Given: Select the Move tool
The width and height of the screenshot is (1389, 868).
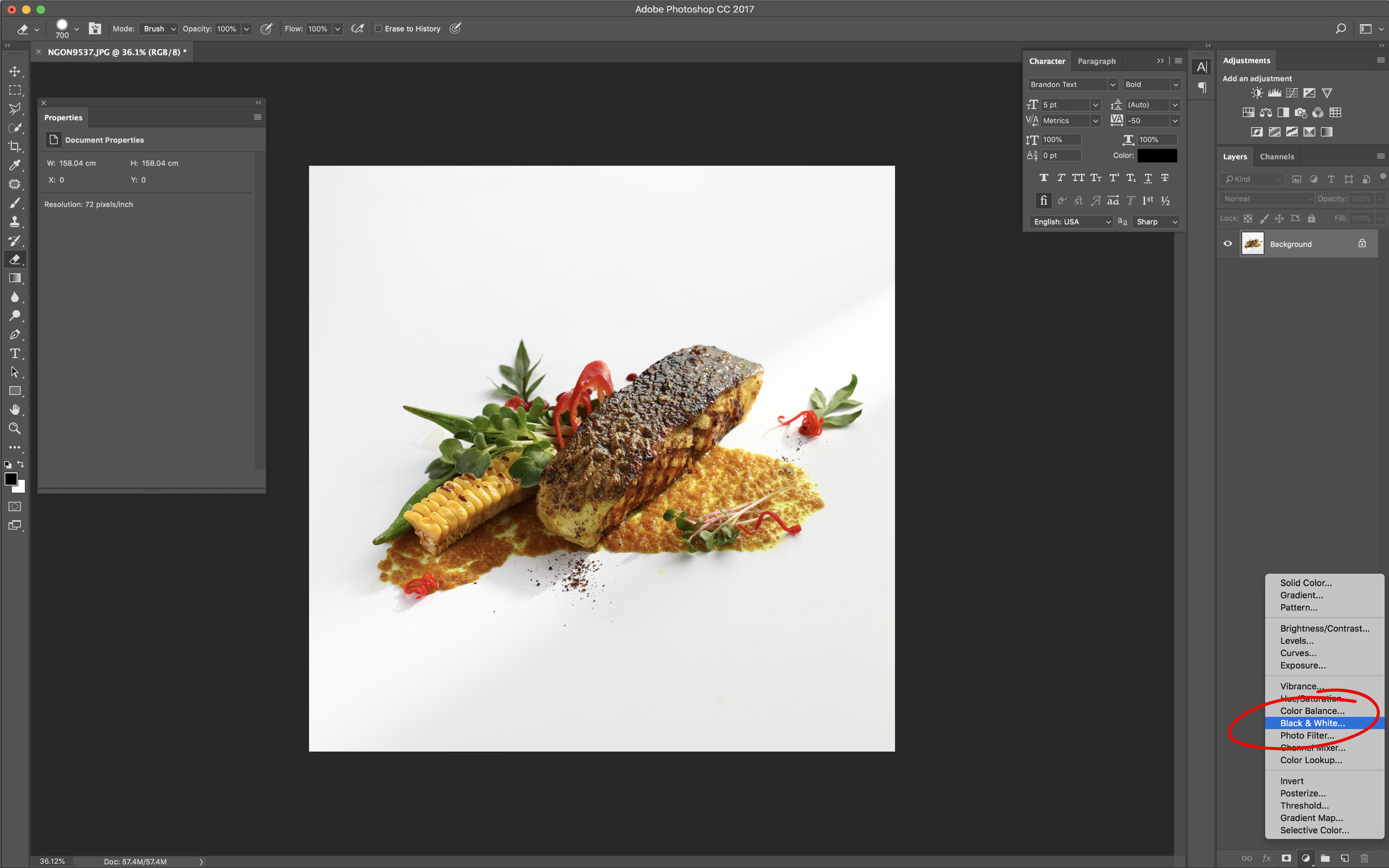Looking at the screenshot, I should pyautogui.click(x=15, y=71).
